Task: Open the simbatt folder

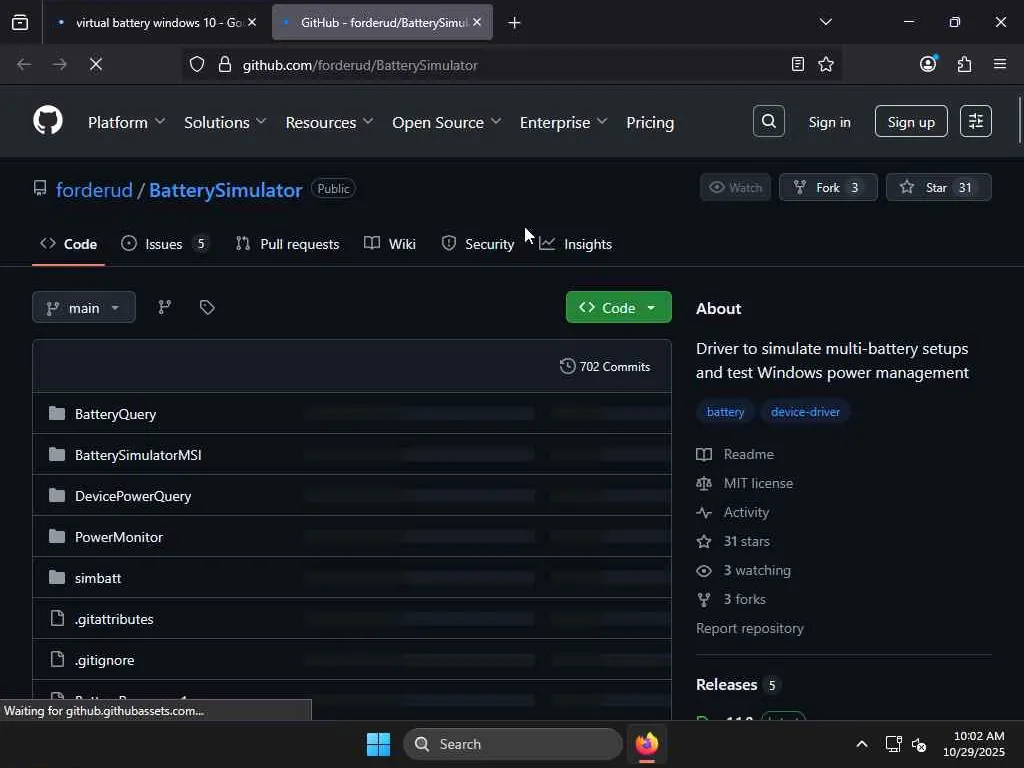Action: click(98, 578)
